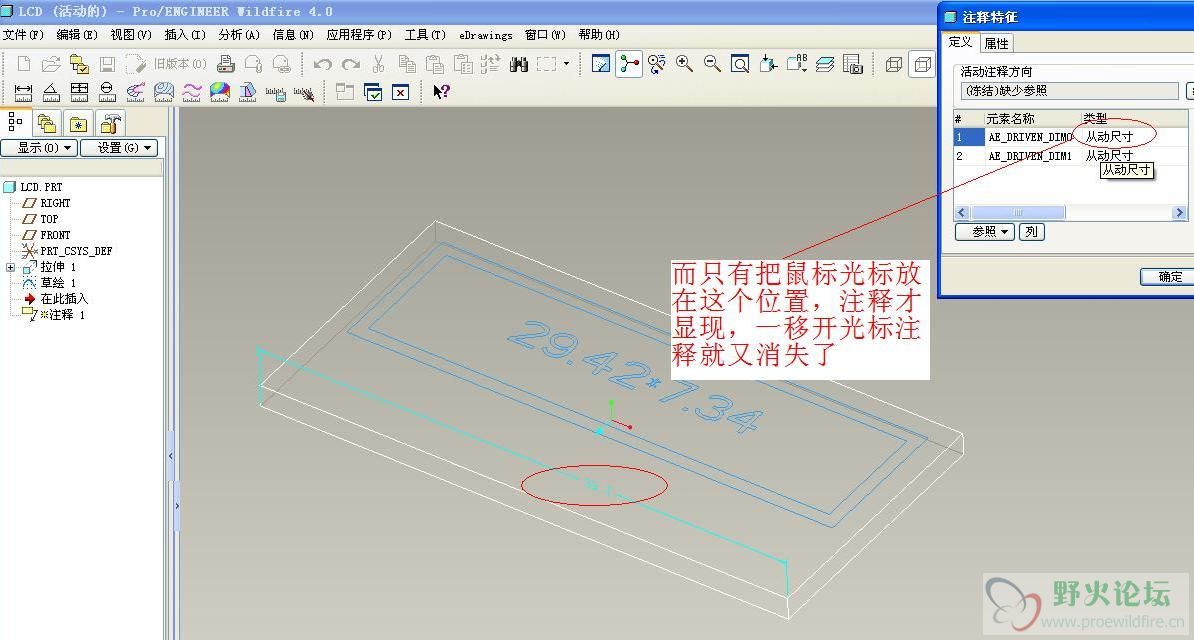Open the 文件(F) menu
This screenshot has height=640, width=1194.
pyautogui.click(x=23, y=35)
